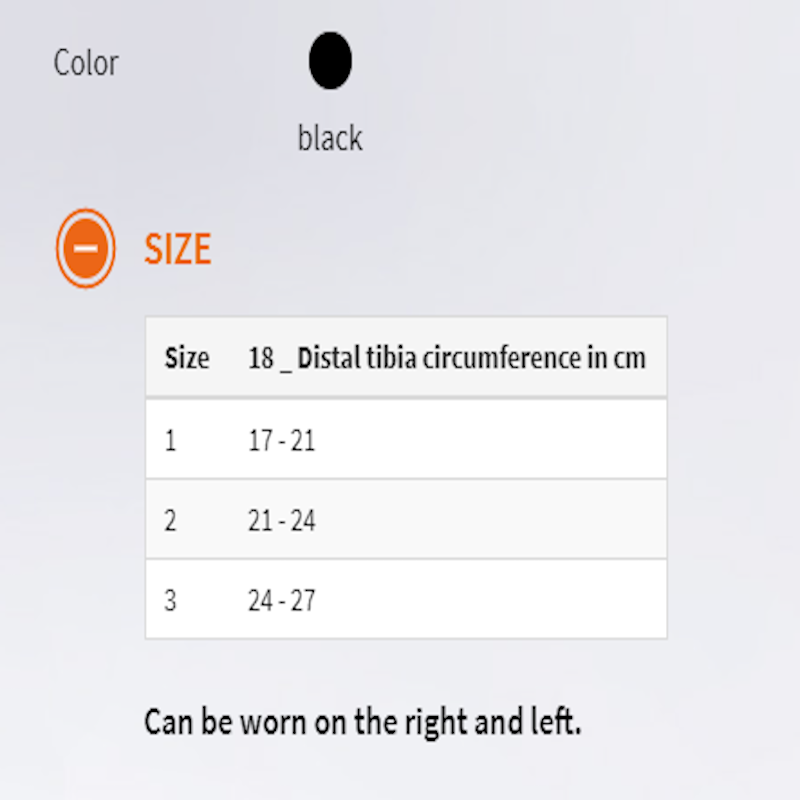Collapse the SIZE section with minus icon

click(86, 247)
